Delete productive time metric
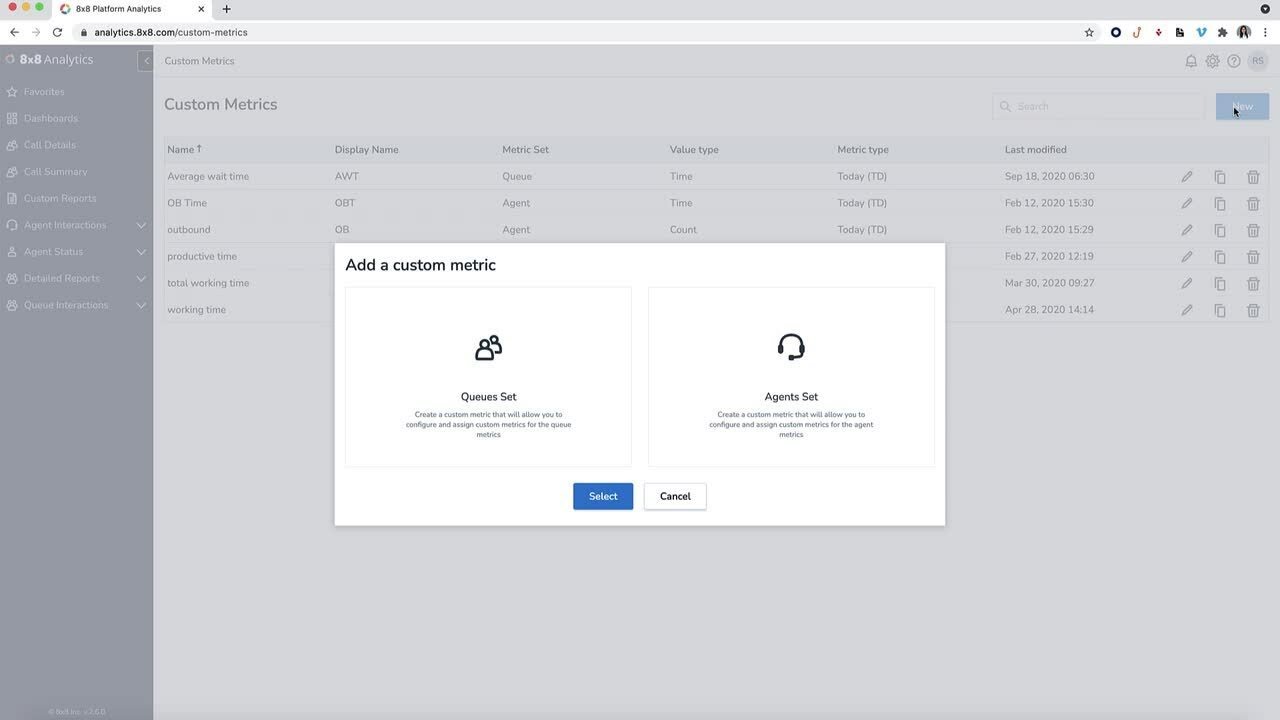This screenshot has height=720, width=1280. click(1253, 257)
